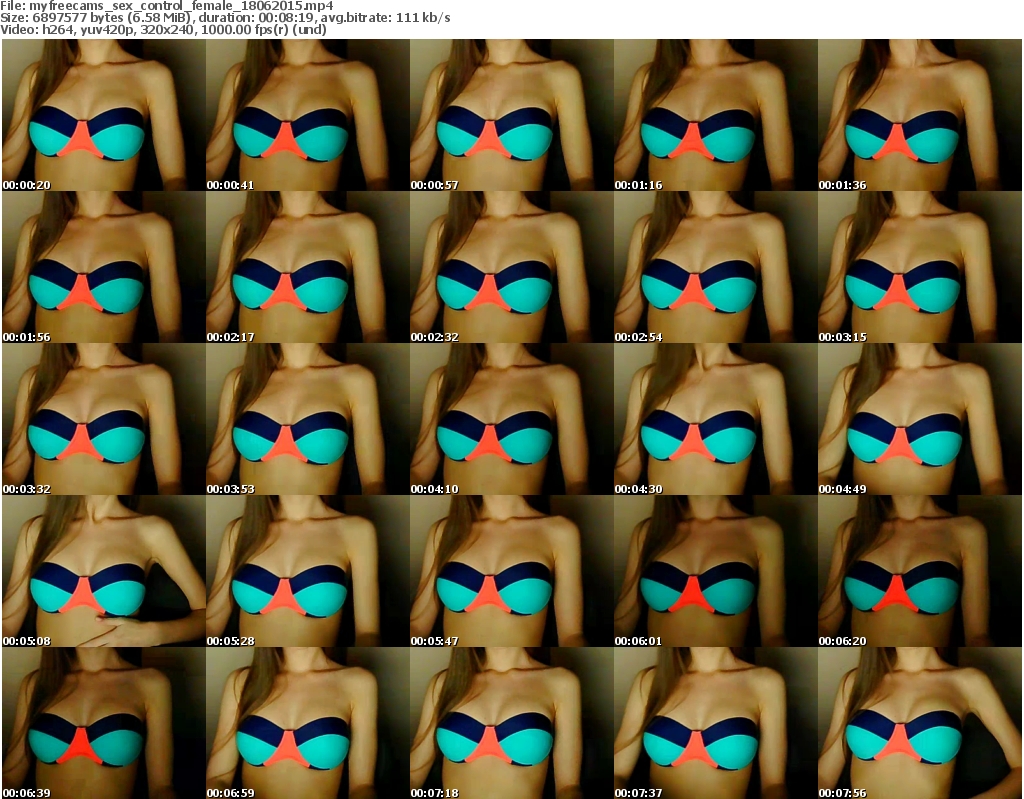Image resolution: width=1024 pixels, height=799 pixels.
Task: Open the thumbnail at 00:03:32
Action: pyautogui.click(x=103, y=419)
